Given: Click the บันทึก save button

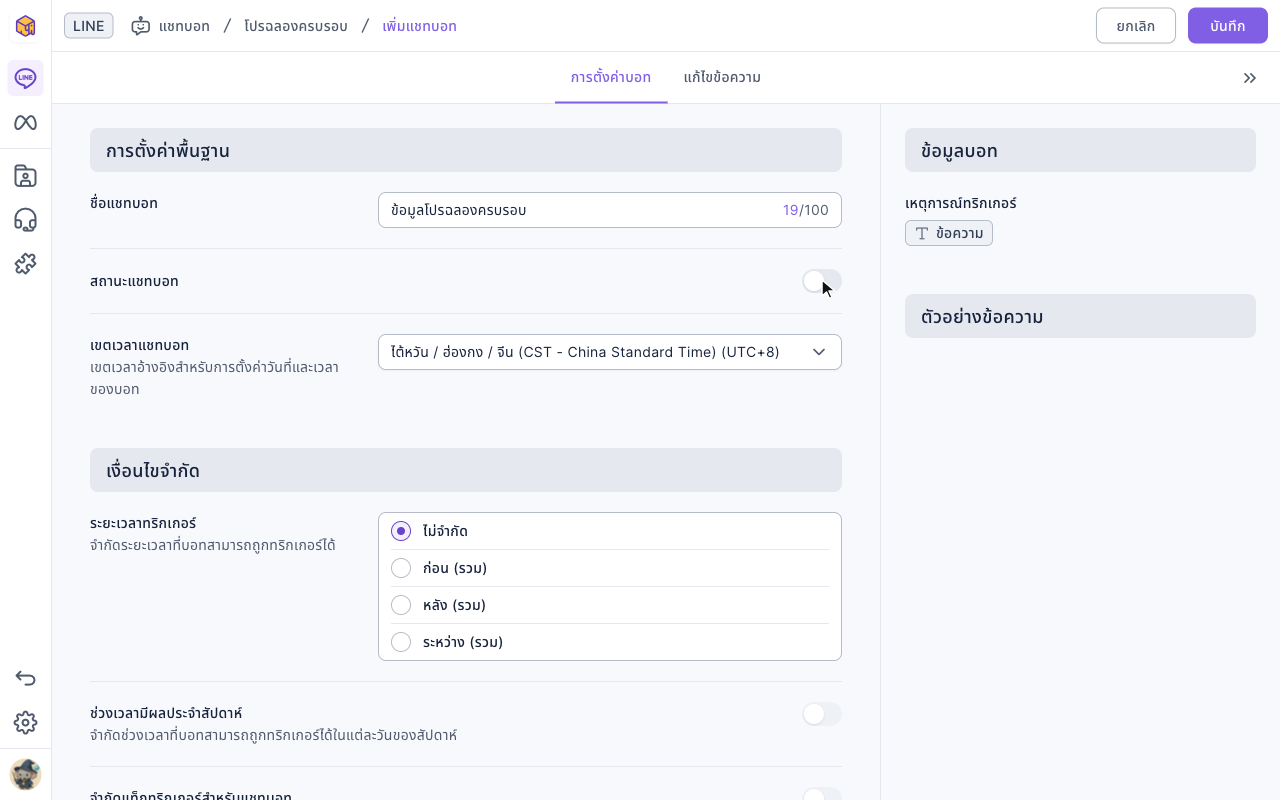Looking at the screenshot, I should point(1228,26).
